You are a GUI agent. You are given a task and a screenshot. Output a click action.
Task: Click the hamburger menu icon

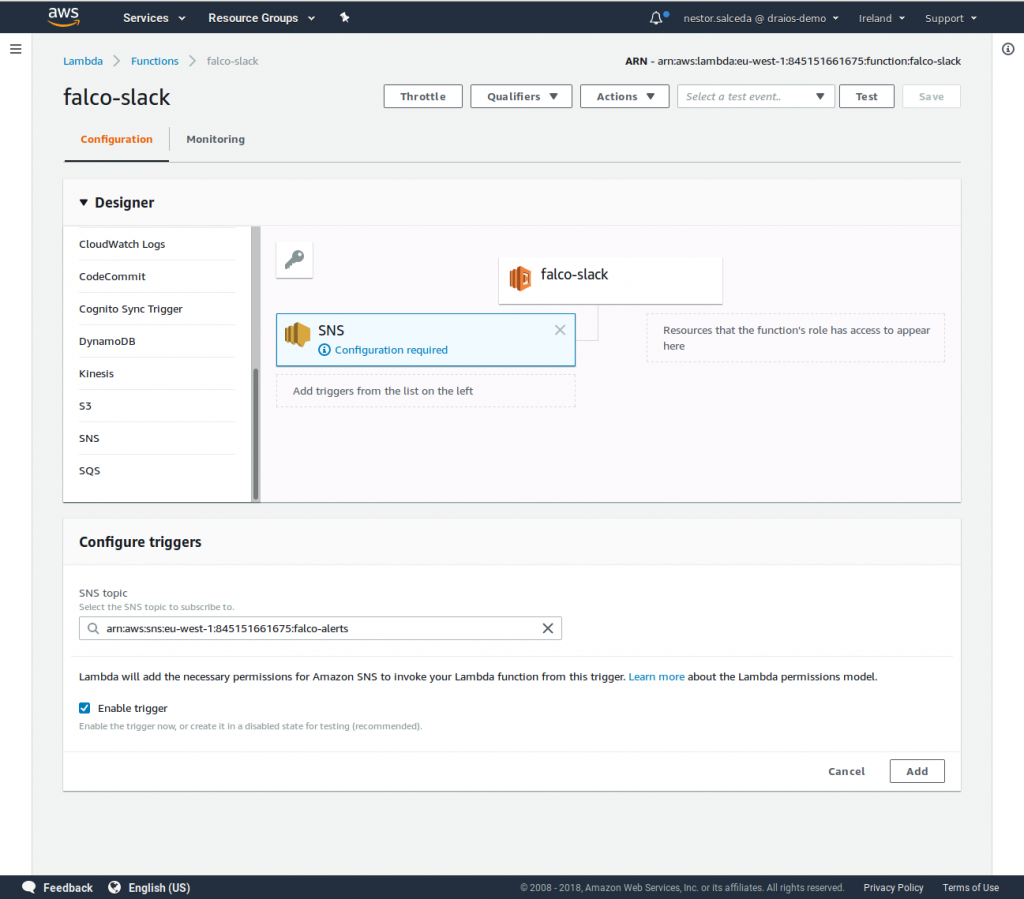pyautogui.click(x=15, y=48)
